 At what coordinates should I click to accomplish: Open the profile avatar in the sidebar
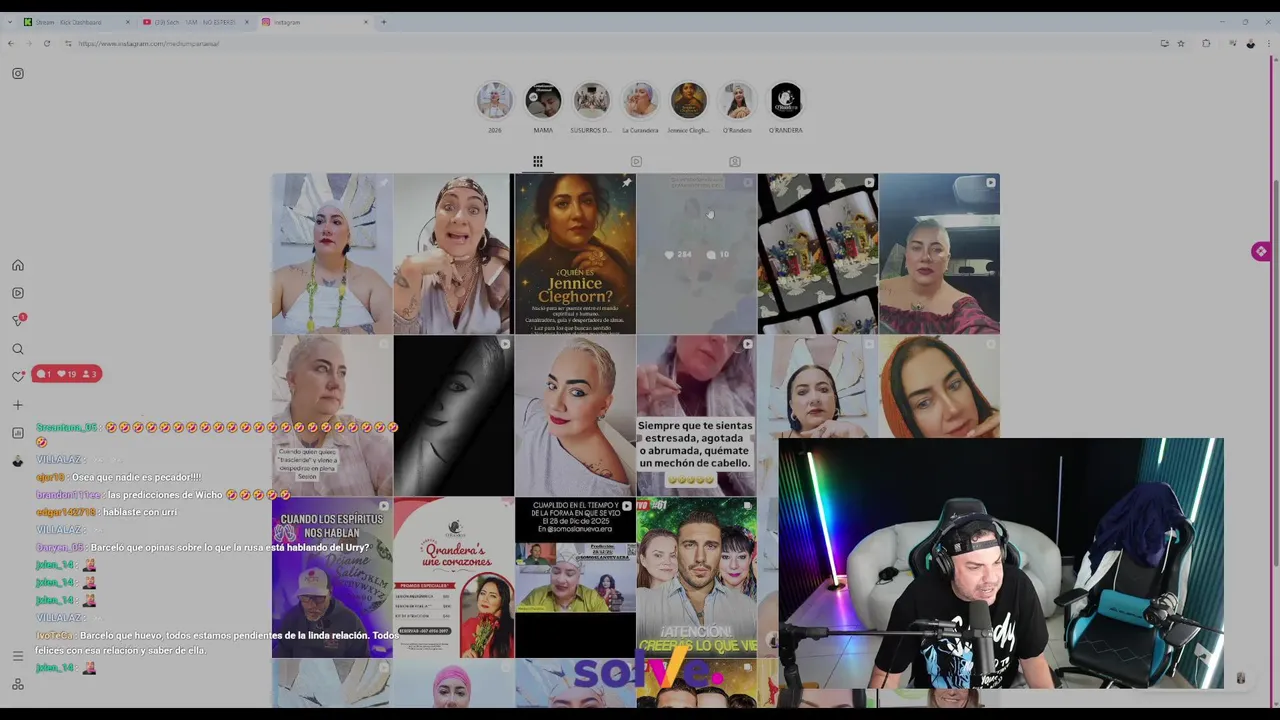pos(18,461)
